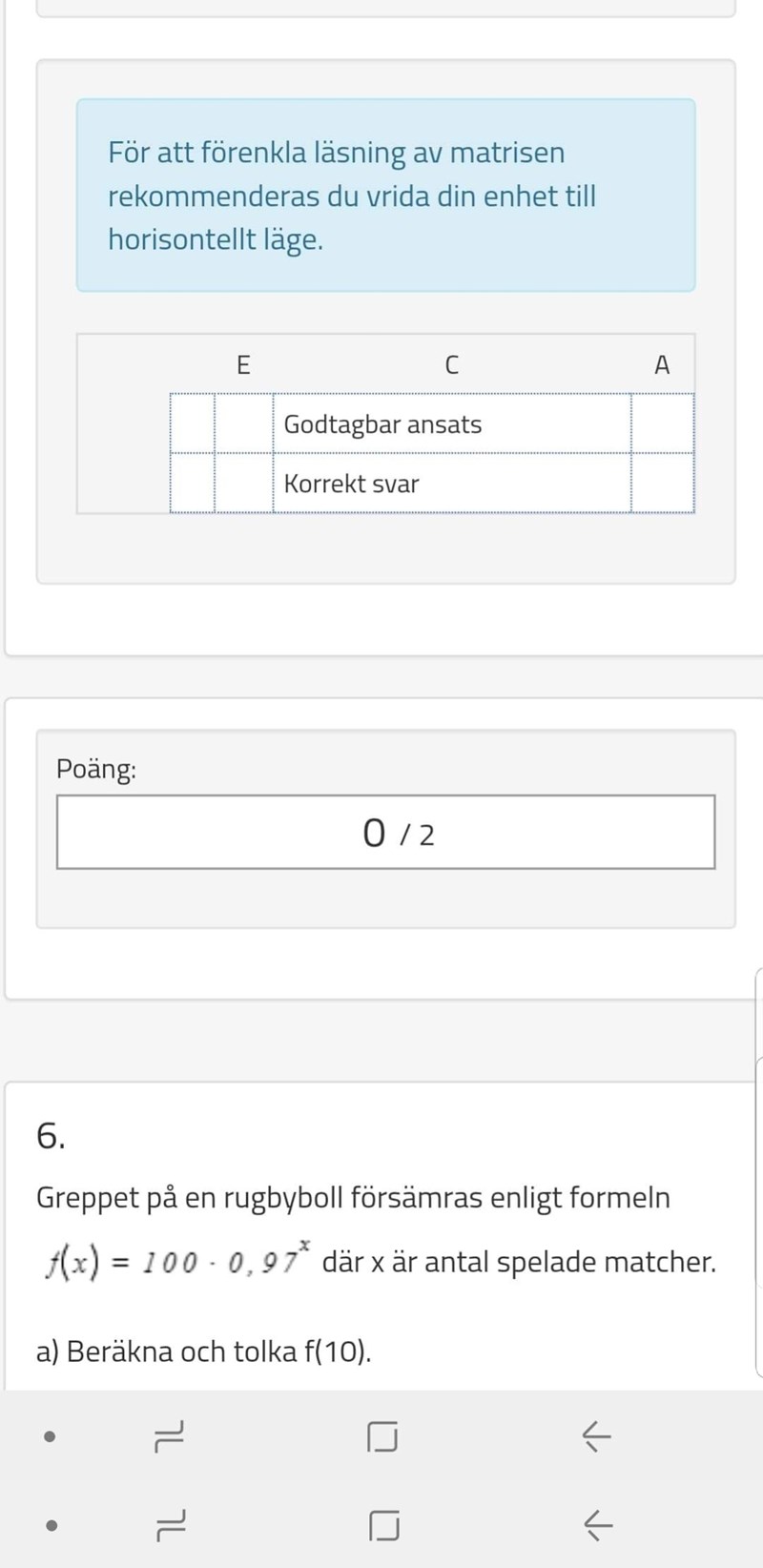Open recent apps from the upper navigation row

[169, 1434]
